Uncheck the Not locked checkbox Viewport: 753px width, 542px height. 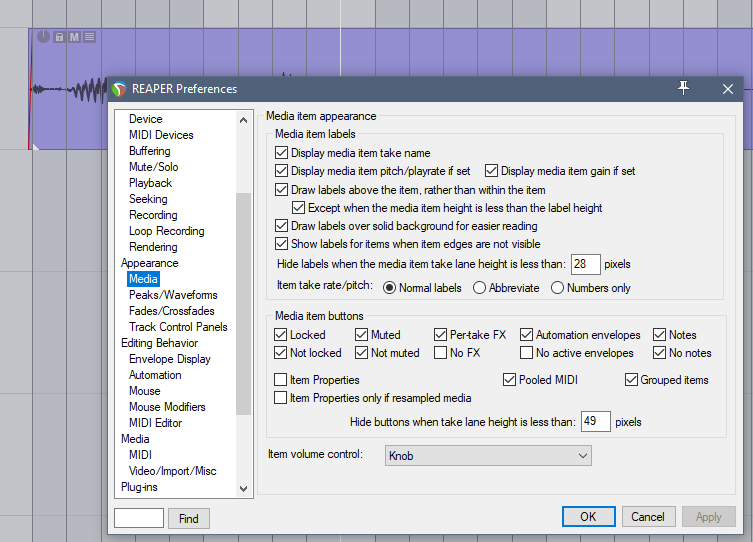(280, 353)
